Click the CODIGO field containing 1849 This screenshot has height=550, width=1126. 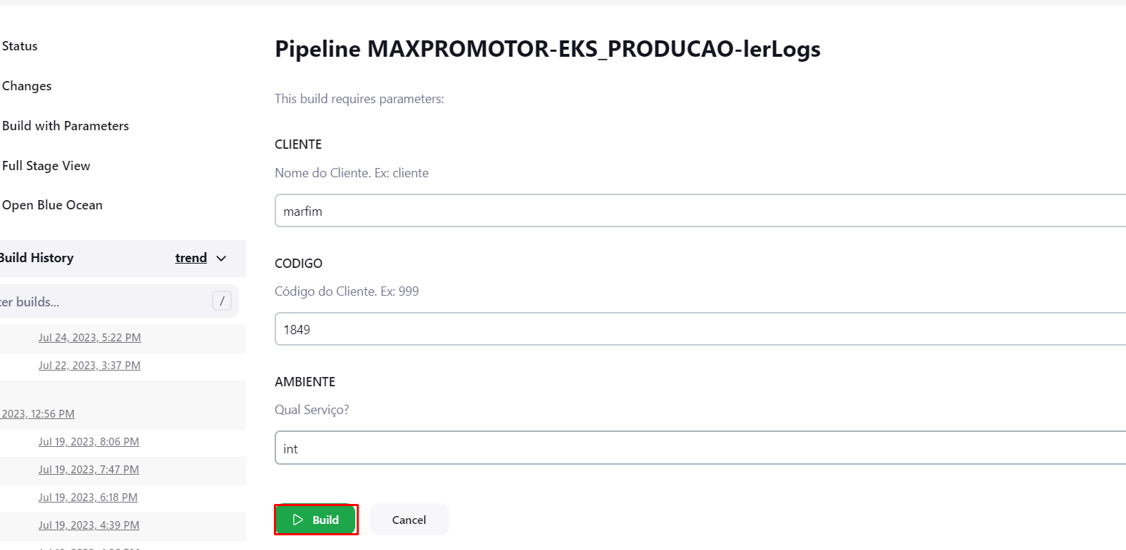coord(700,329)
